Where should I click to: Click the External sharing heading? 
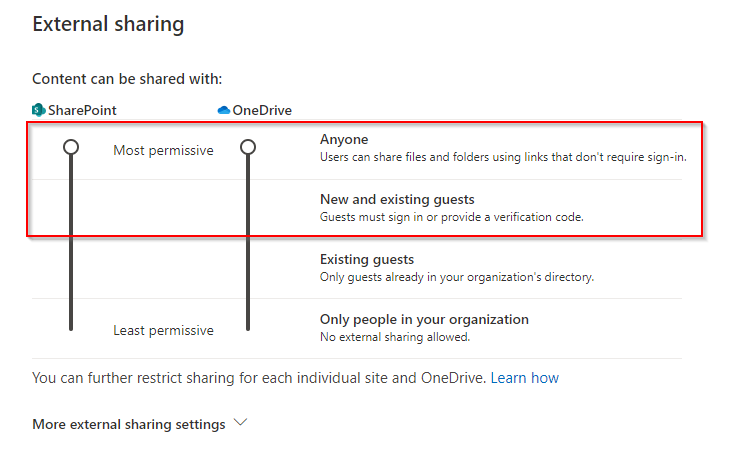point(108,24)
